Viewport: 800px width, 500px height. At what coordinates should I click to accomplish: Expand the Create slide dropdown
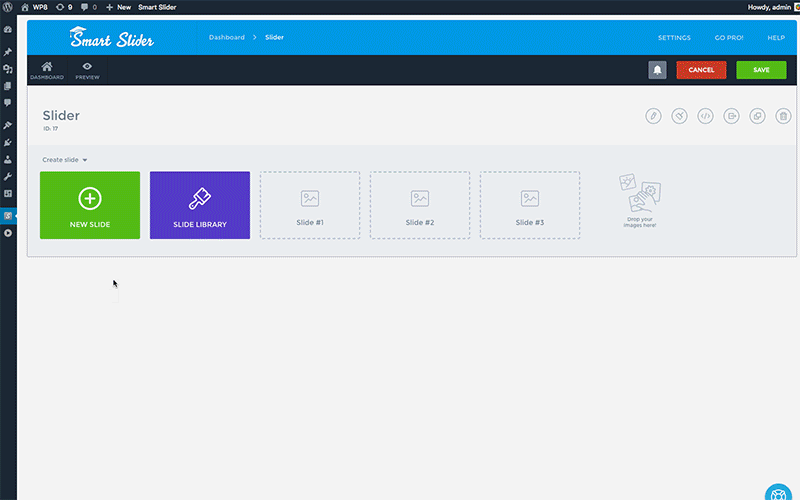pos(65,160)
